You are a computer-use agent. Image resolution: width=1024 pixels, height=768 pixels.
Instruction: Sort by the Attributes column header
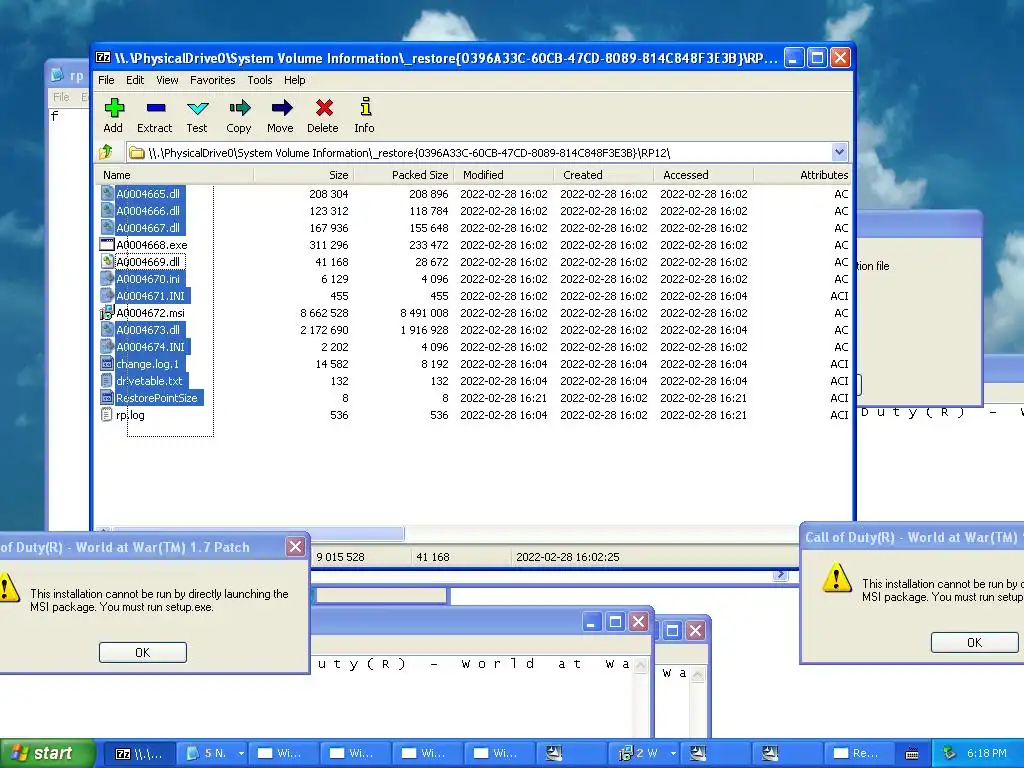coord(802,175)
